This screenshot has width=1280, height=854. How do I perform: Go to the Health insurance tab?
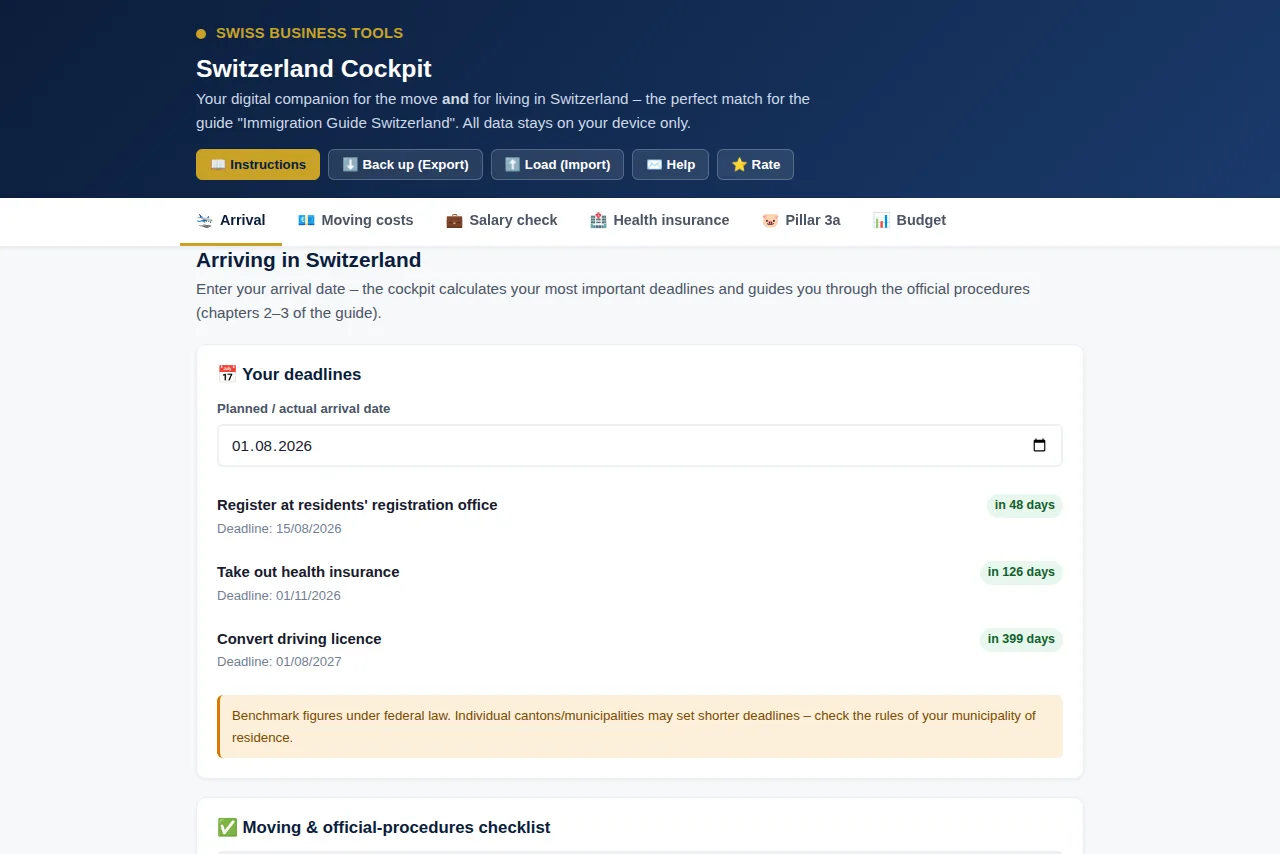click(660, 221)
